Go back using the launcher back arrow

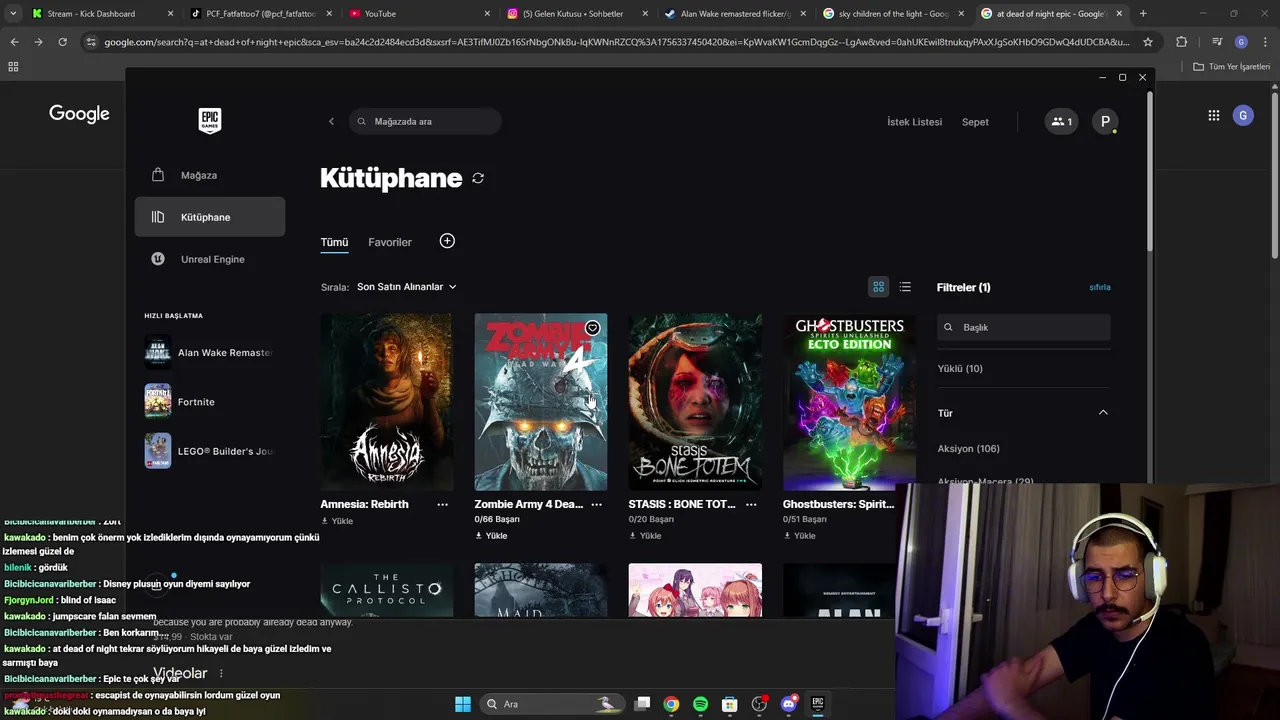pos(331,122)
